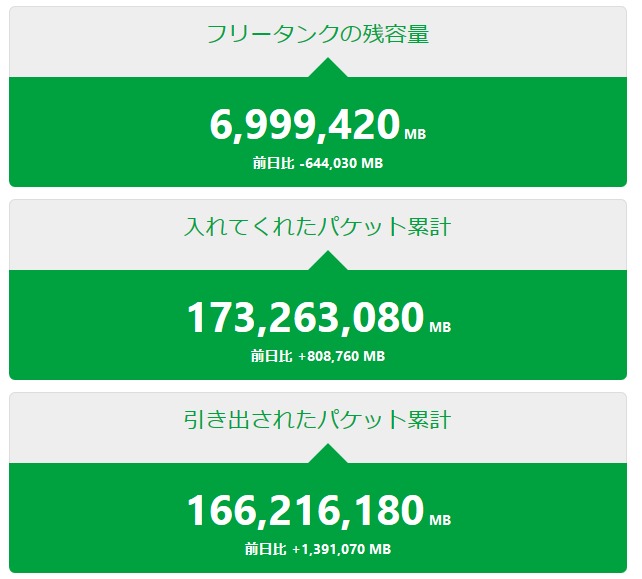Click the triangle pointer under フリータンクの残容量
The width and height of the screenshot is (642, 579).
click(327, 69)
